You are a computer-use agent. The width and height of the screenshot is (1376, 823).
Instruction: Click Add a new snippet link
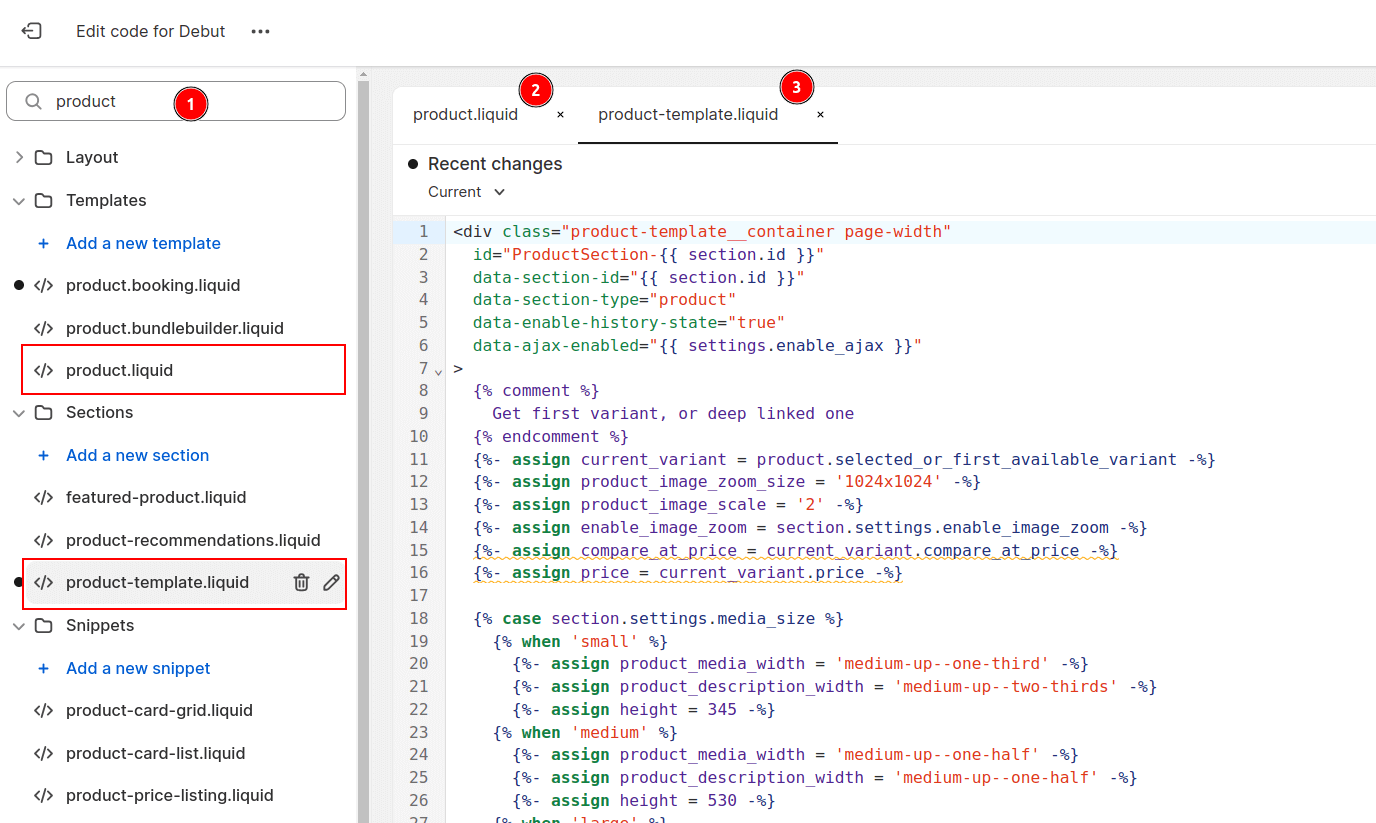(x=138, y=668)
